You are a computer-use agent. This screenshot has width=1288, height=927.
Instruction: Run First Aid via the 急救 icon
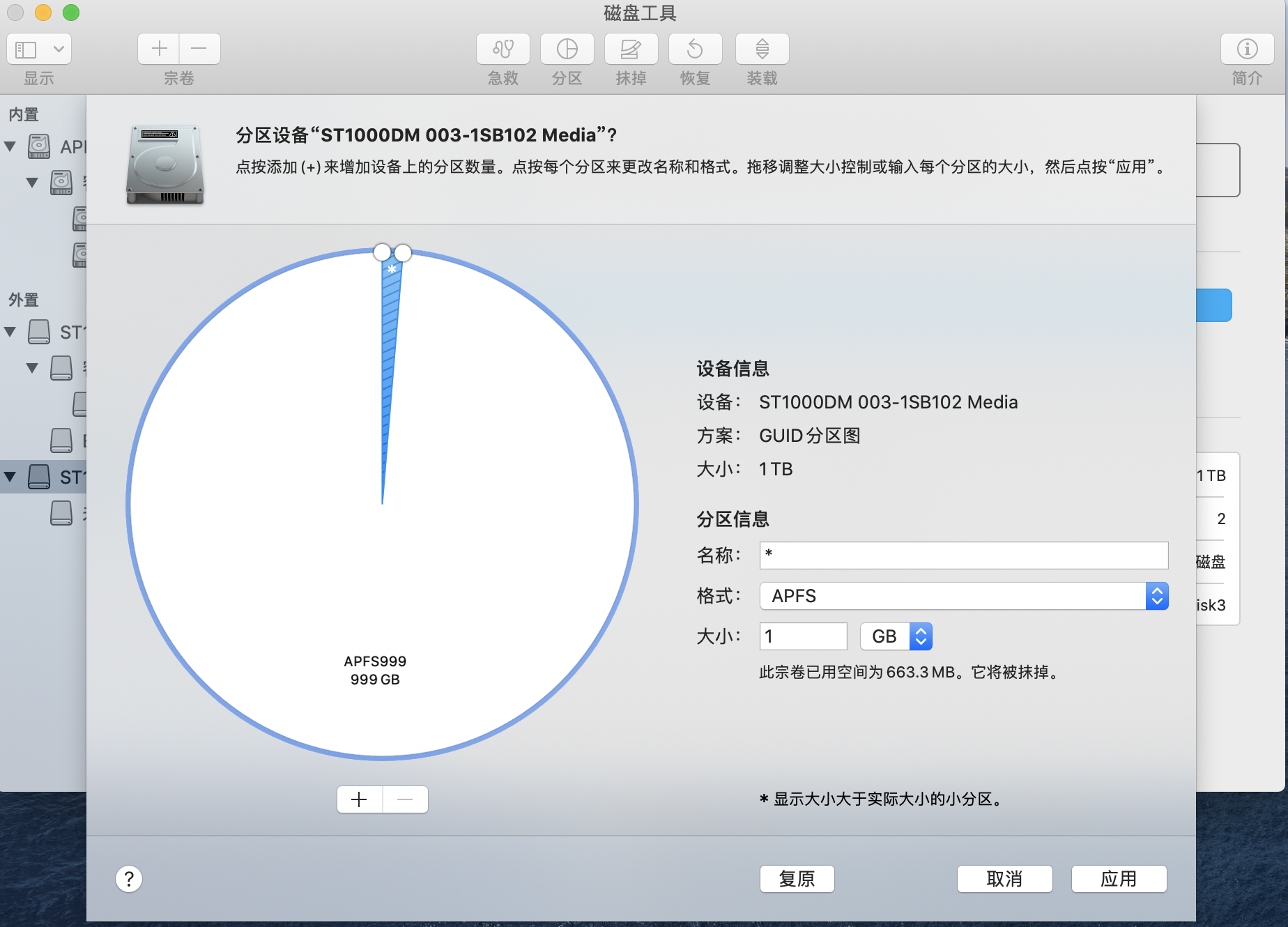coord(503,49)
